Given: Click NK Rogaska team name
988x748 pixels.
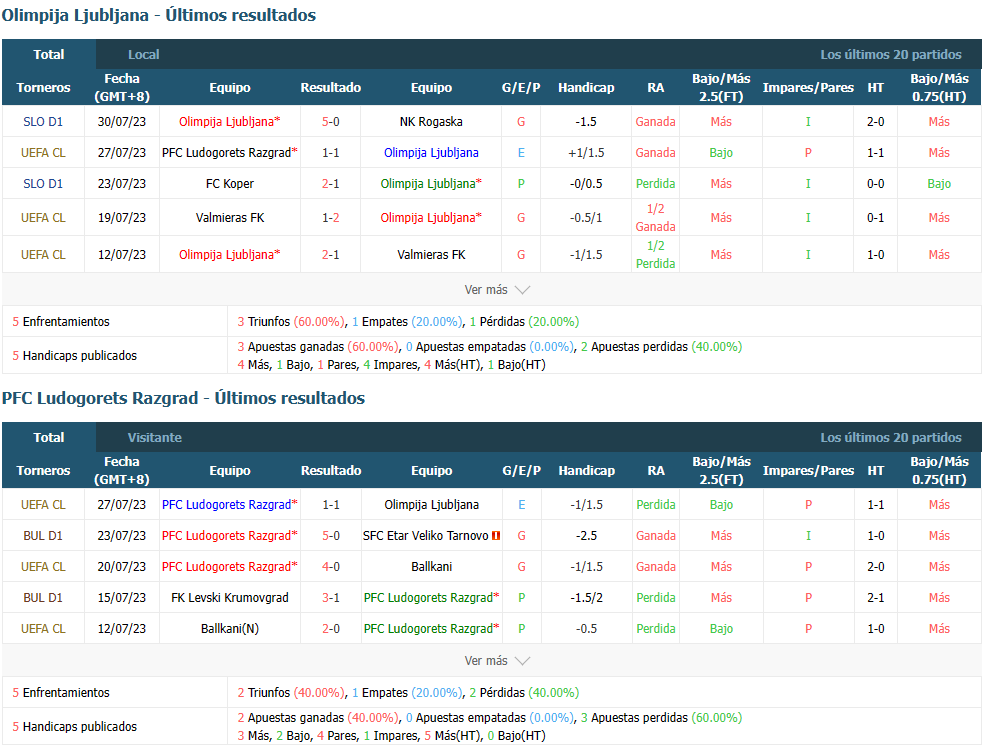Looking at the screenshot, I should pyautogui.click(x=431, y=122).
